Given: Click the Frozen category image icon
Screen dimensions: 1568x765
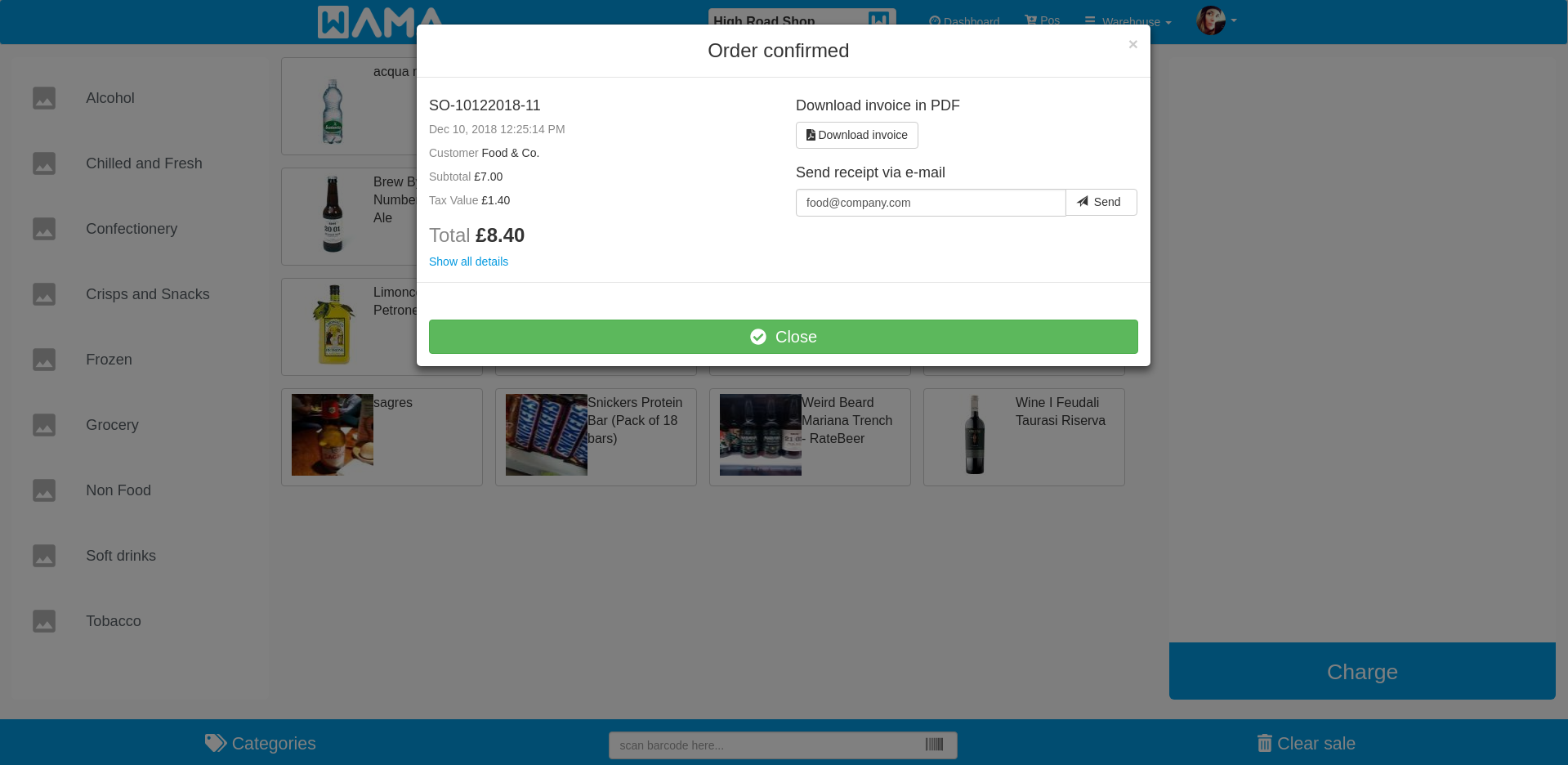Looking at the screenshot, I should coord(44,360).
